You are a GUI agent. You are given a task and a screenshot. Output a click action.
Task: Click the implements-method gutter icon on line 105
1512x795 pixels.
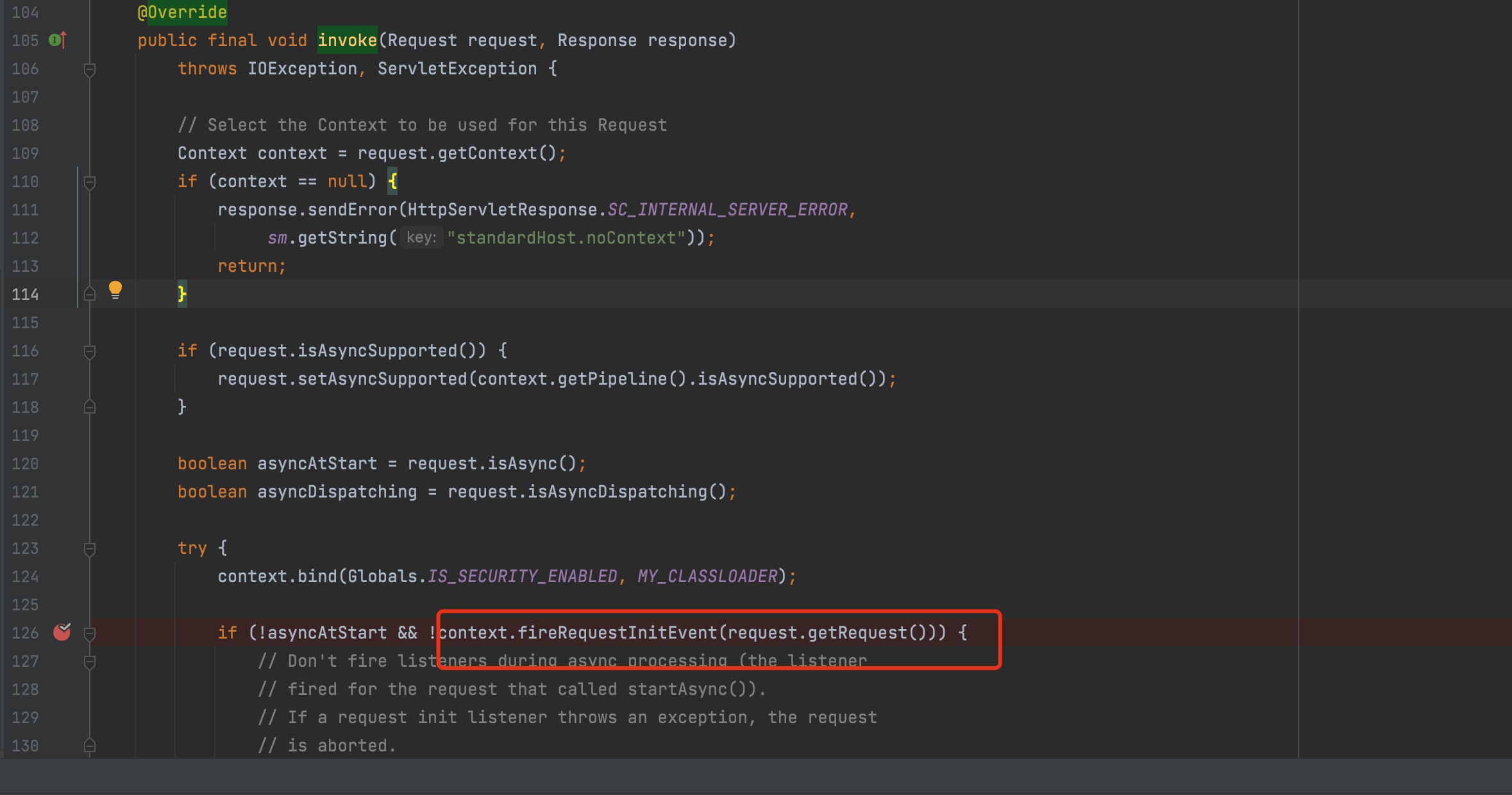tap(58, 40)
